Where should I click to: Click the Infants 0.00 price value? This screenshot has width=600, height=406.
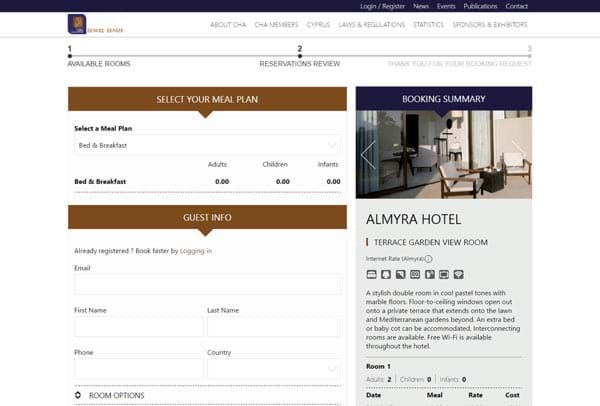point(333,182)
